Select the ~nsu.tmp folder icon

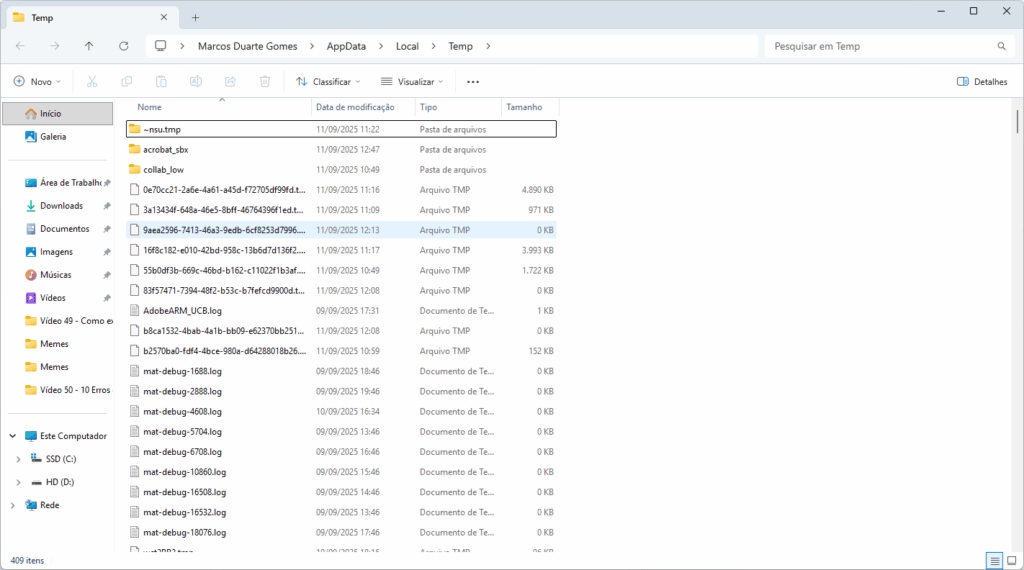(135, 129)
